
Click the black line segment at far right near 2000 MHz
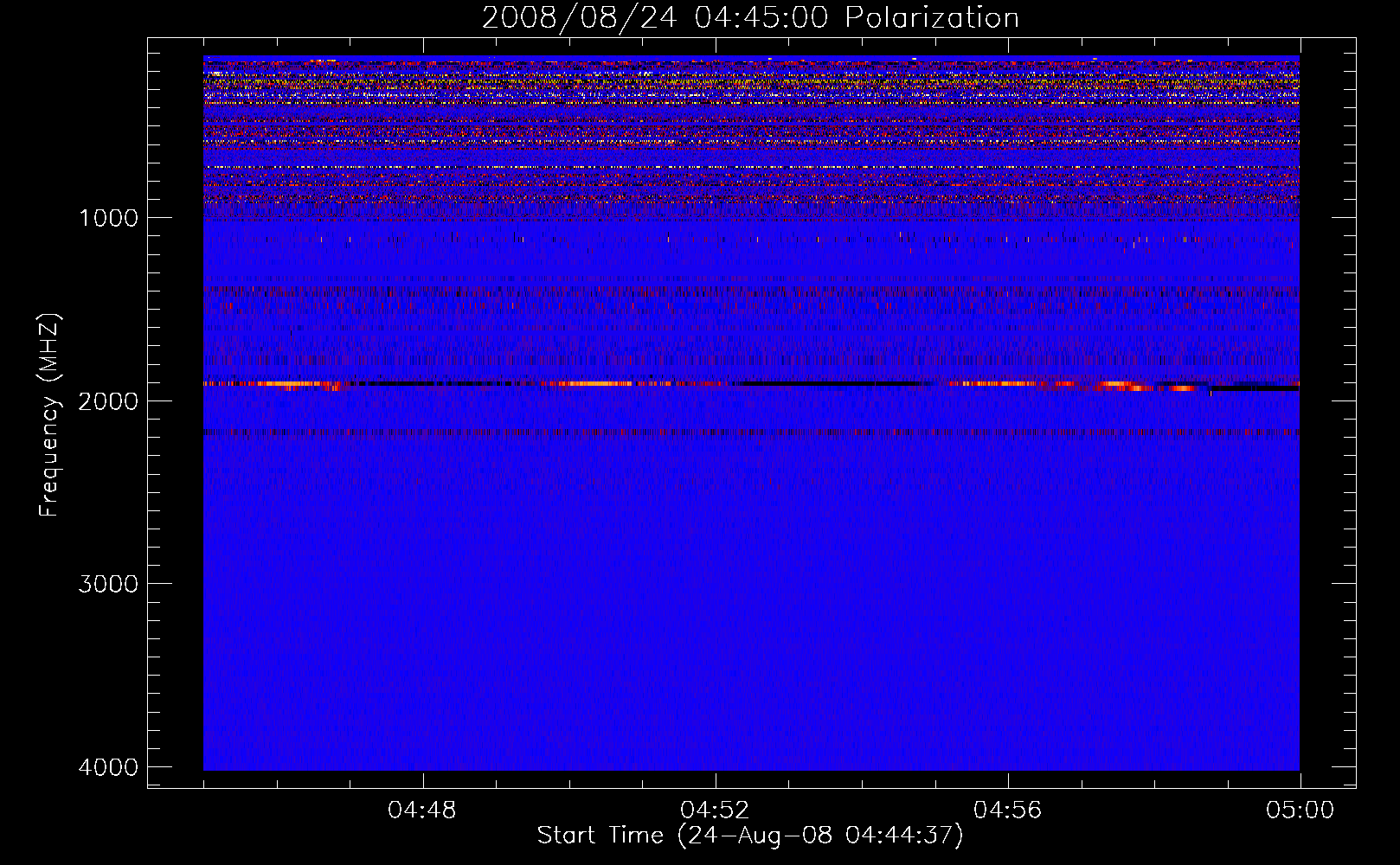pyautogui.click(x=1255, y=388)
